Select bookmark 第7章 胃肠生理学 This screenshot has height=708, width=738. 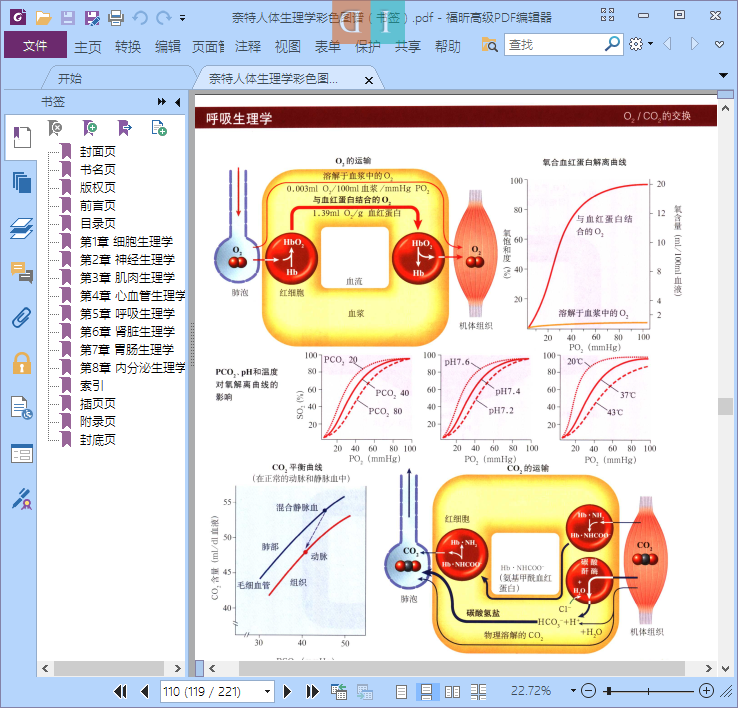tap(127, 349)
